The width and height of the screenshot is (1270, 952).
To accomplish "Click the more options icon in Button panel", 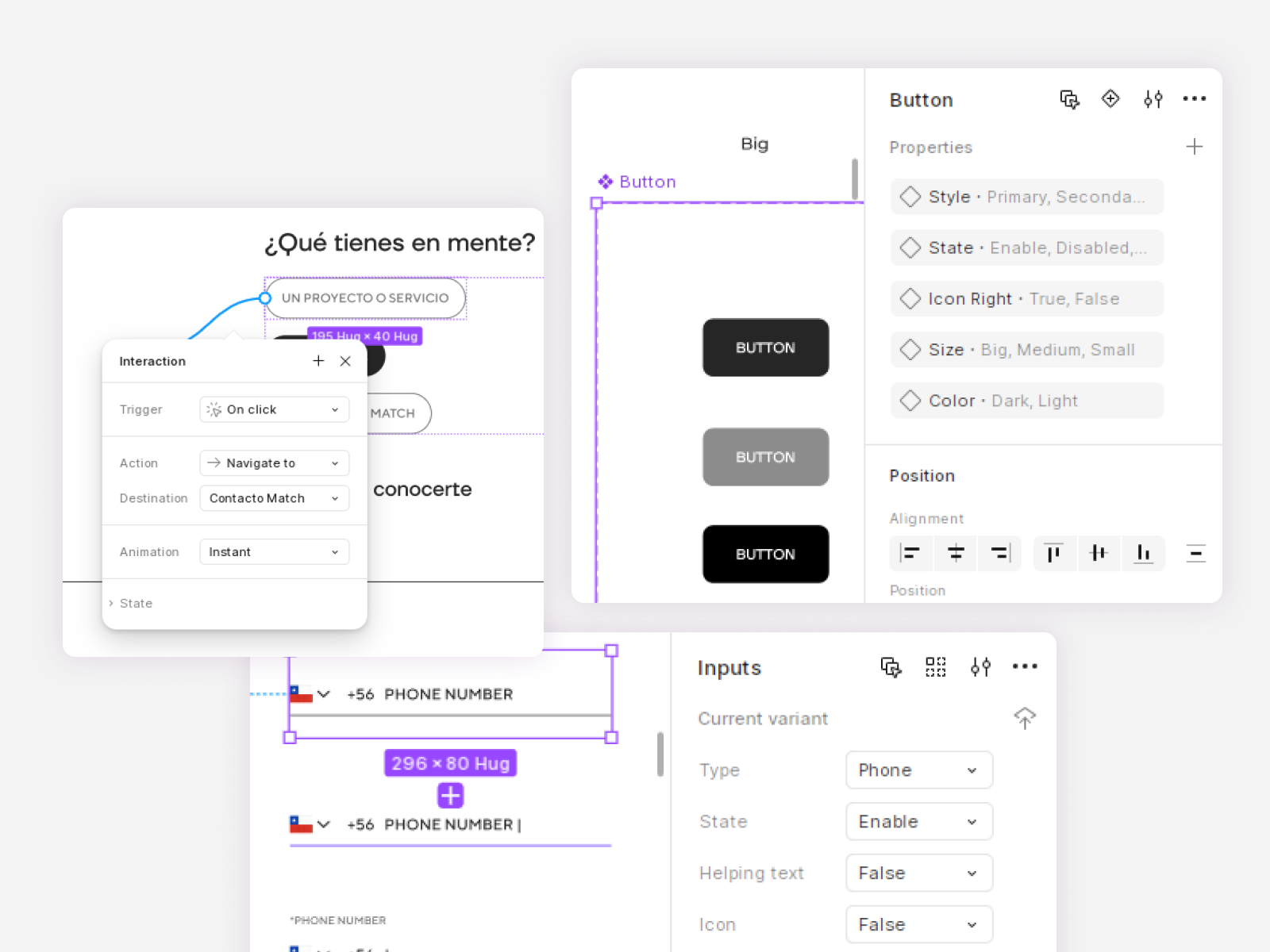I will pos(1194,99).
